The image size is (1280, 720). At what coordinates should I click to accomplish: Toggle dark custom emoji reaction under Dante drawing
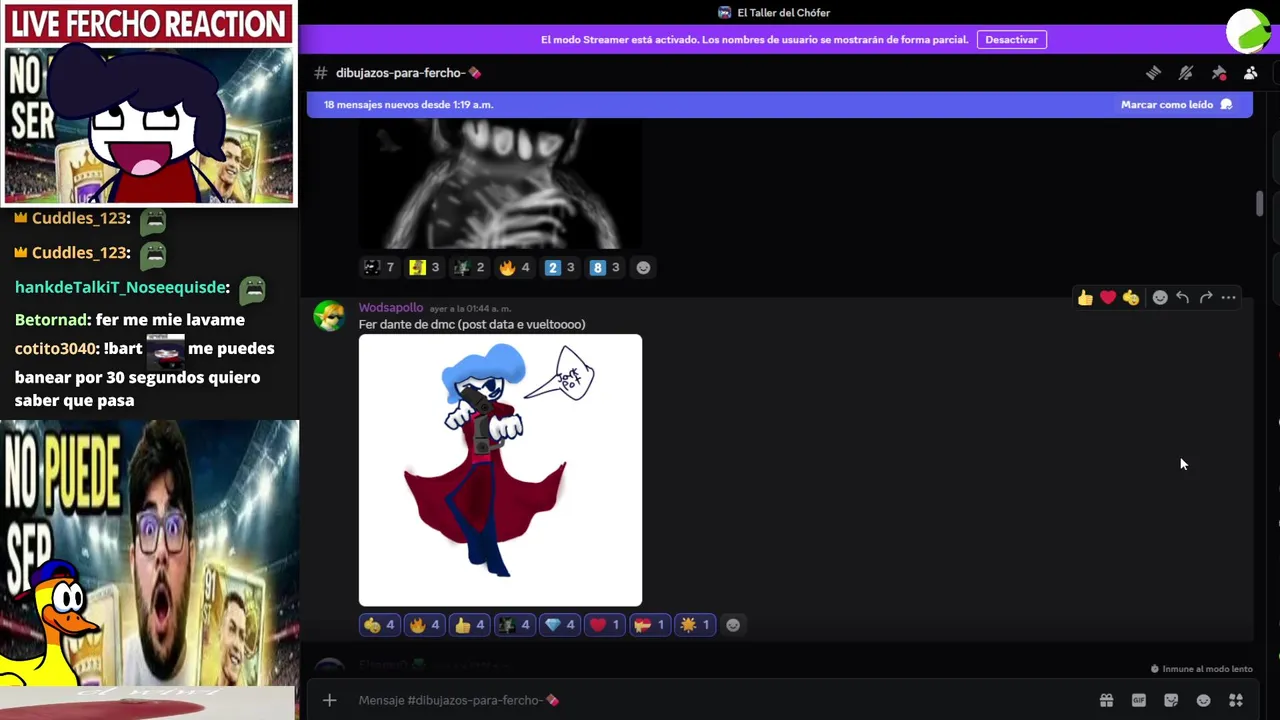pyautogui.click(x=514, y=625)
